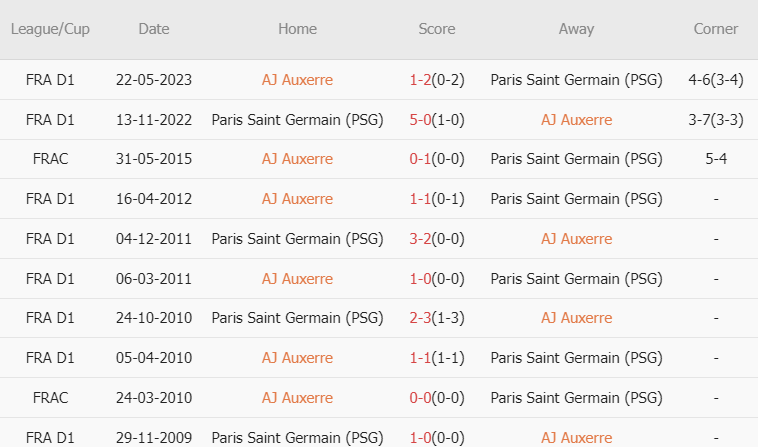Open the 3-2(0-0) score from 04-12-2011
758x447 pixels.
point(437,239)
